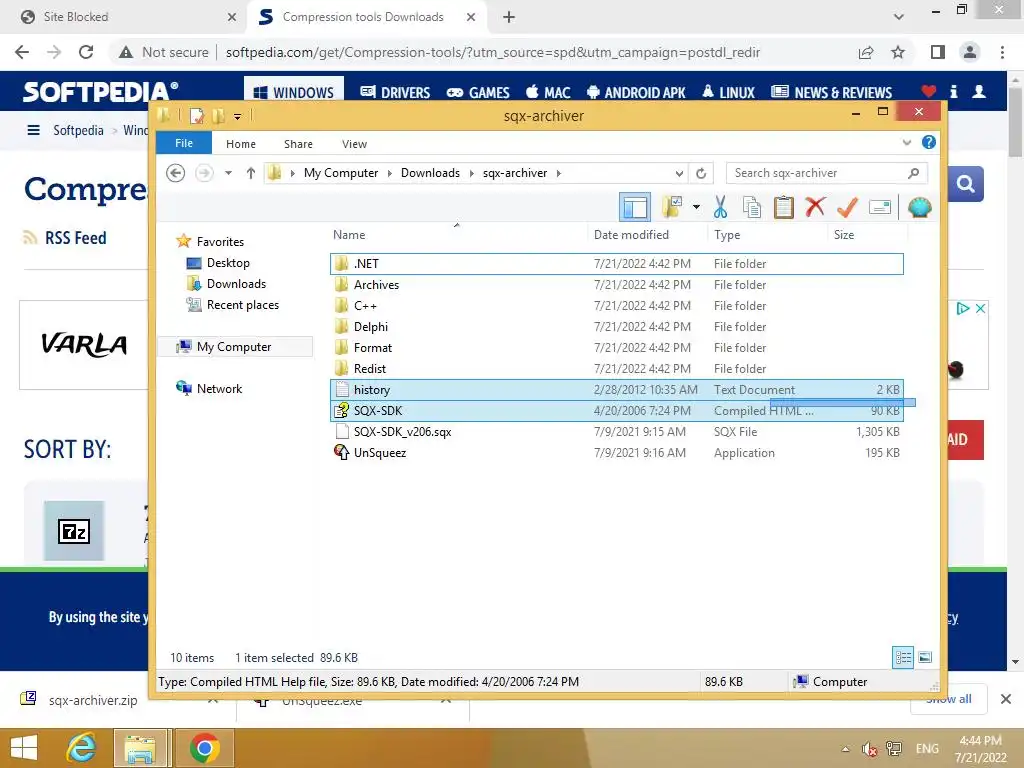The height and width of the screenshot is (768, 1024).
Task: Bookmark this page with star icon
Action: [898, 52]
